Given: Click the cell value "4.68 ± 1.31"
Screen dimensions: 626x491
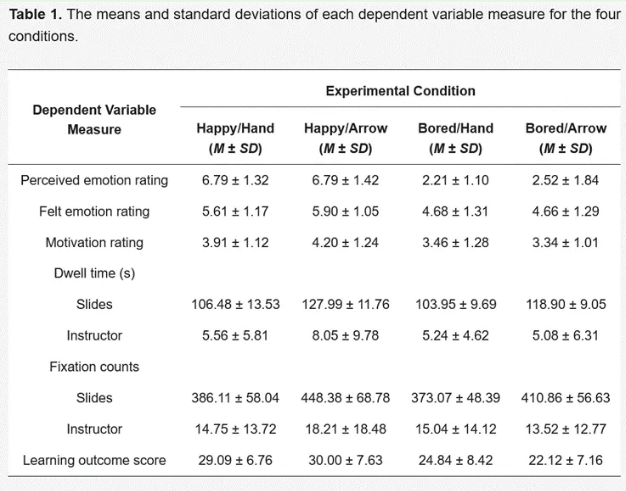Looking at the screenshot, I should [x=455, y=212].
